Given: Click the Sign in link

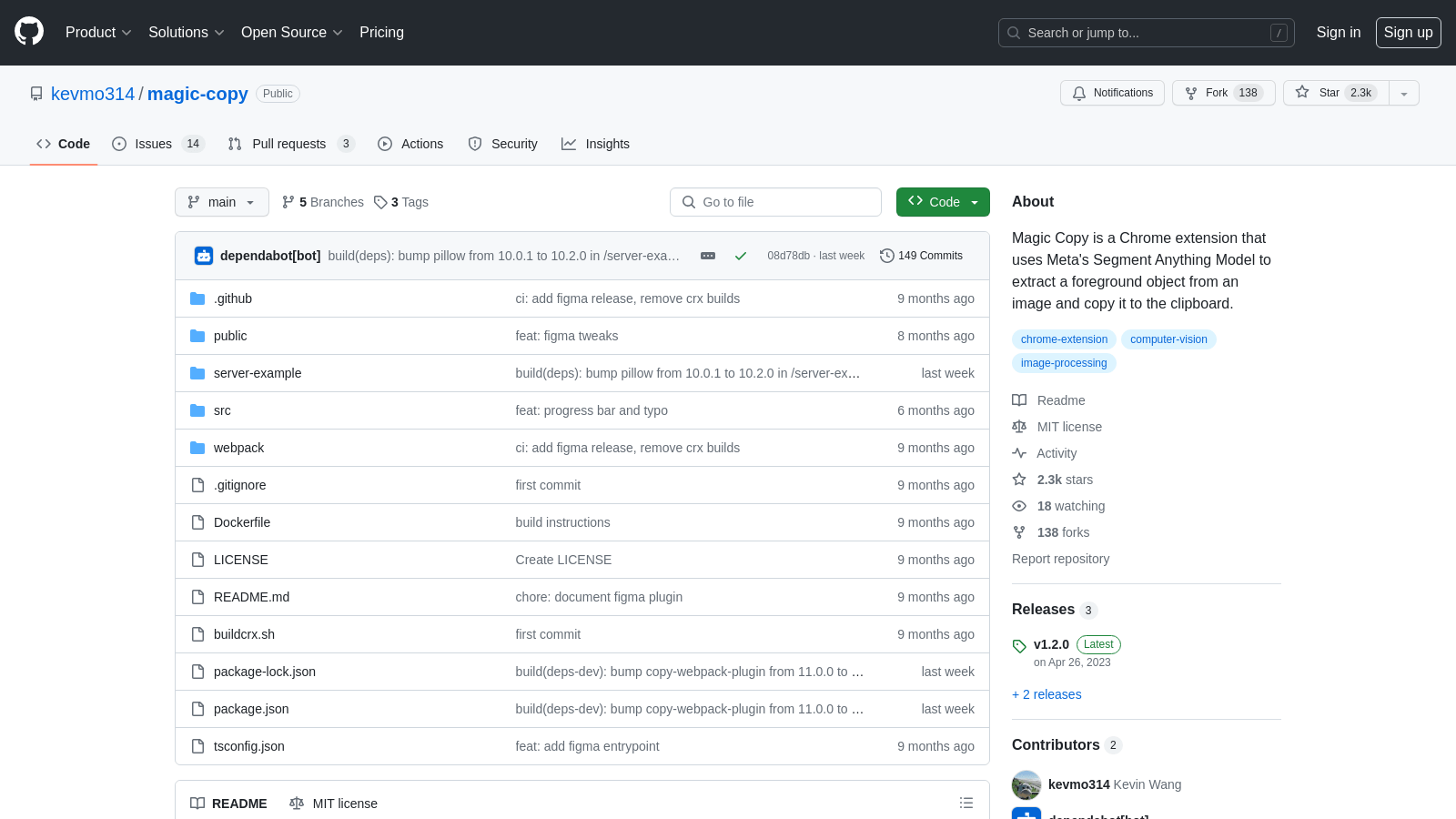Looking at the screenshot, I should click(x=1339, y=32).
